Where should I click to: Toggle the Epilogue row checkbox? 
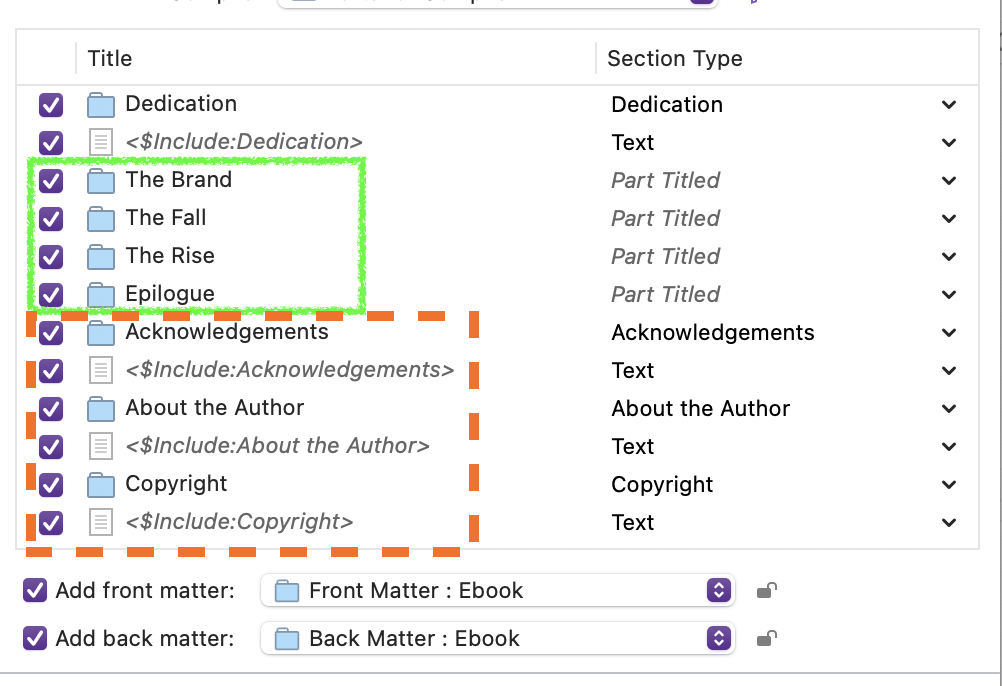click(51, 294)
